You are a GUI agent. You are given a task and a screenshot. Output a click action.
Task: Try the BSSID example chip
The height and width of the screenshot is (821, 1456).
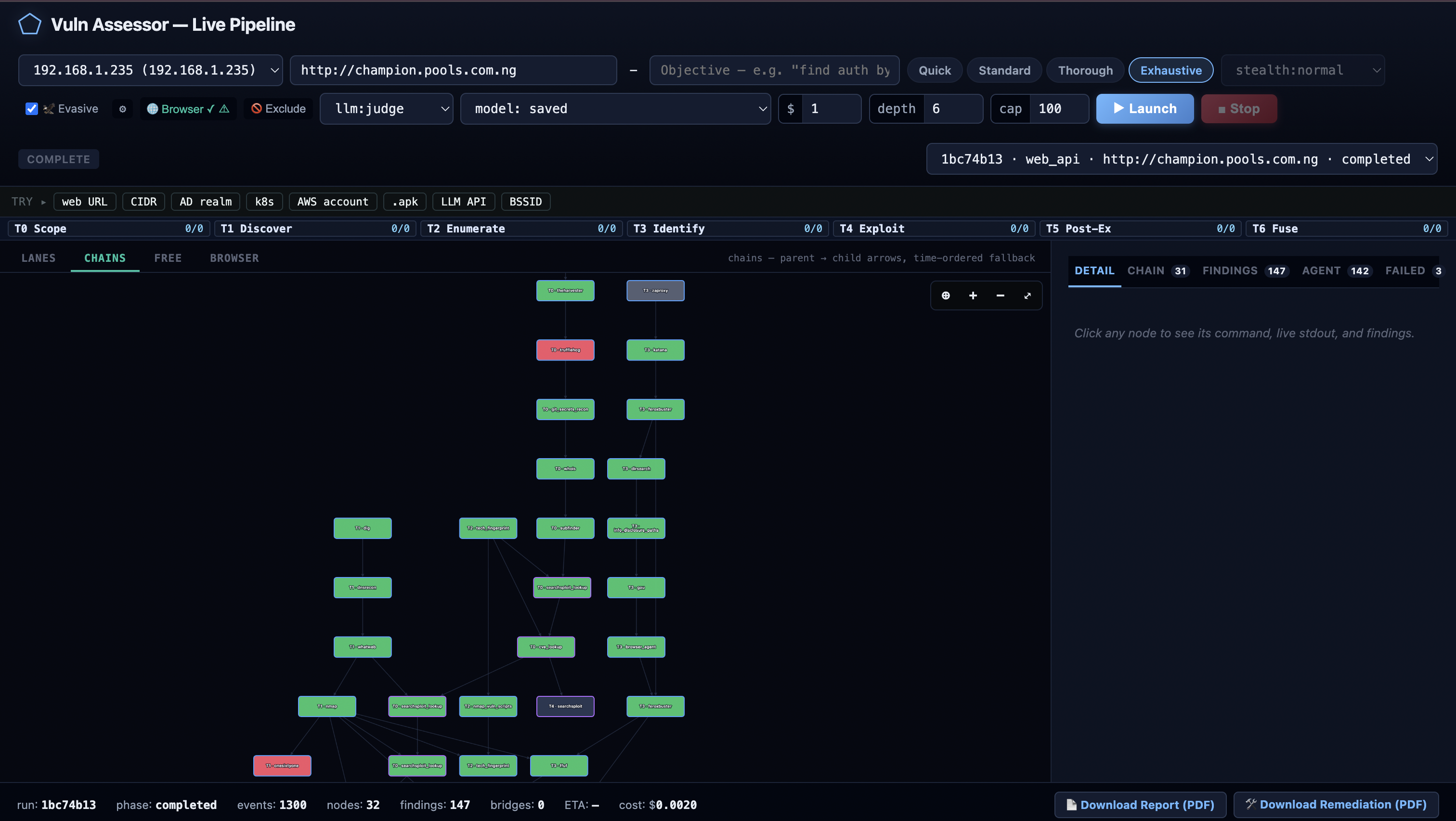pos(526,201)
